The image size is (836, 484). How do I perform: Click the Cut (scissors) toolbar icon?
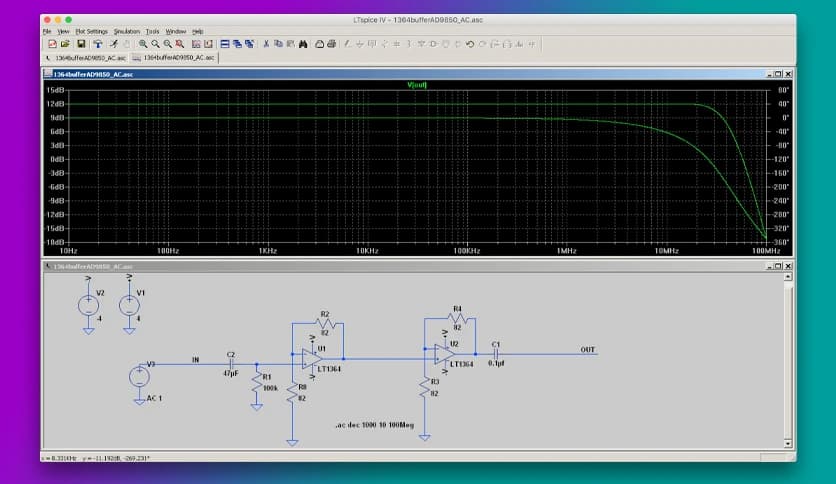click(266, 44)
